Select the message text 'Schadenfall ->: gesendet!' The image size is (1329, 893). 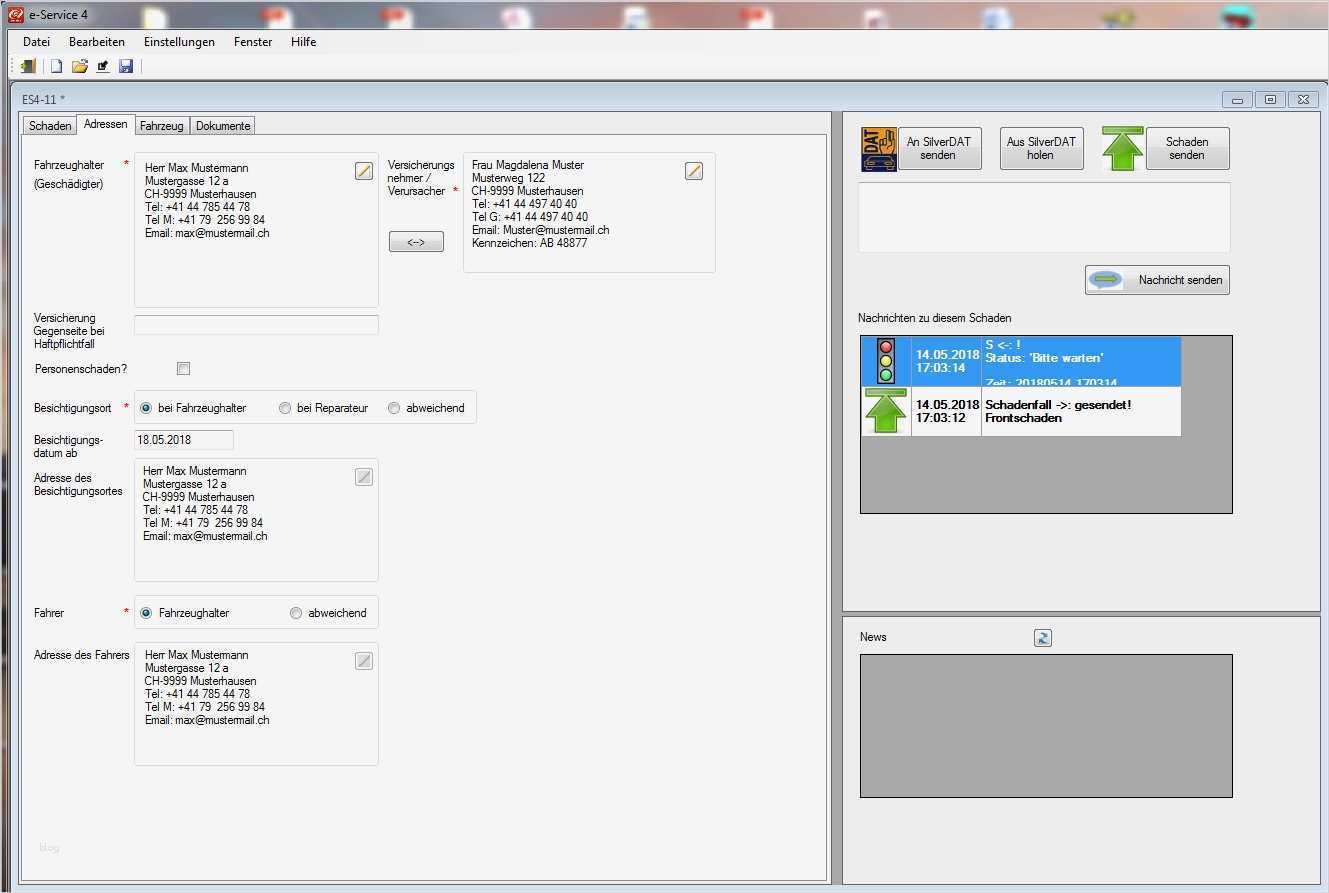[1058, 405]
